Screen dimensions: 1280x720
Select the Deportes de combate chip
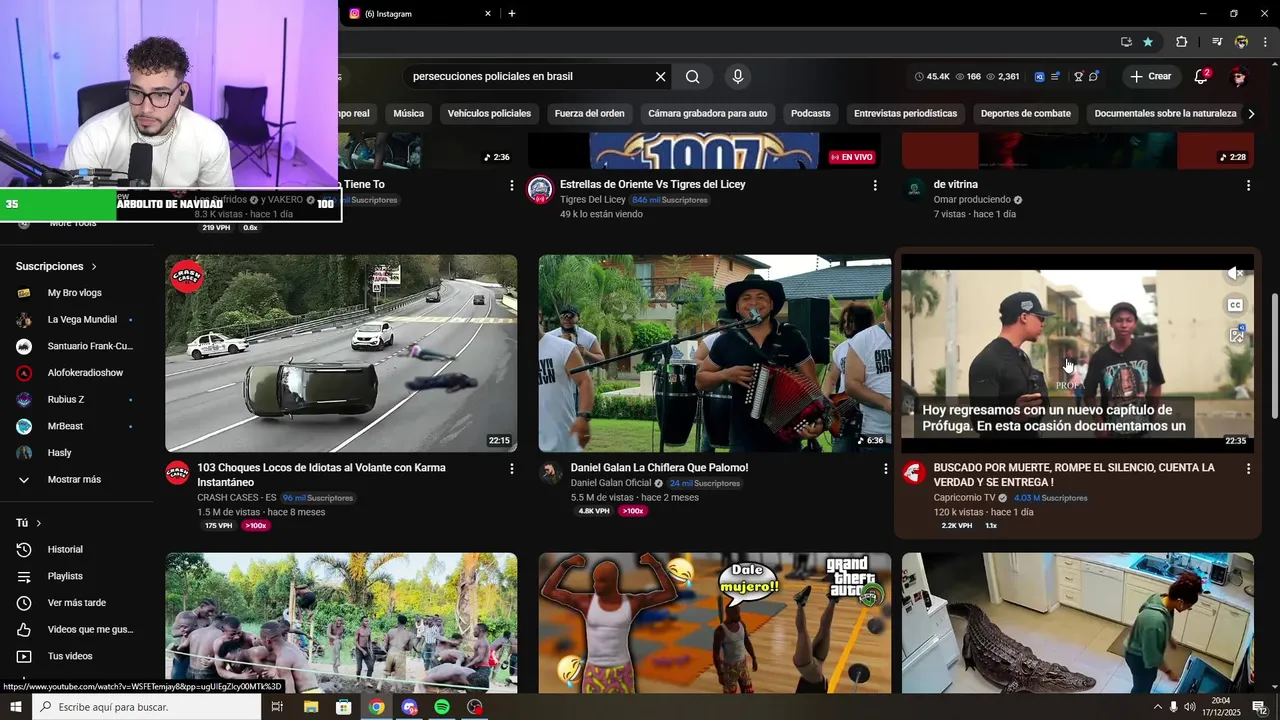click(x=1025, y=114)
